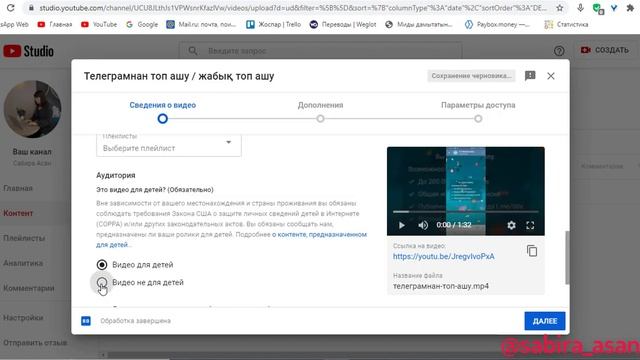Click the video preview progress bar
This screenshot has height=360, width=640.
tap(465, 211)
